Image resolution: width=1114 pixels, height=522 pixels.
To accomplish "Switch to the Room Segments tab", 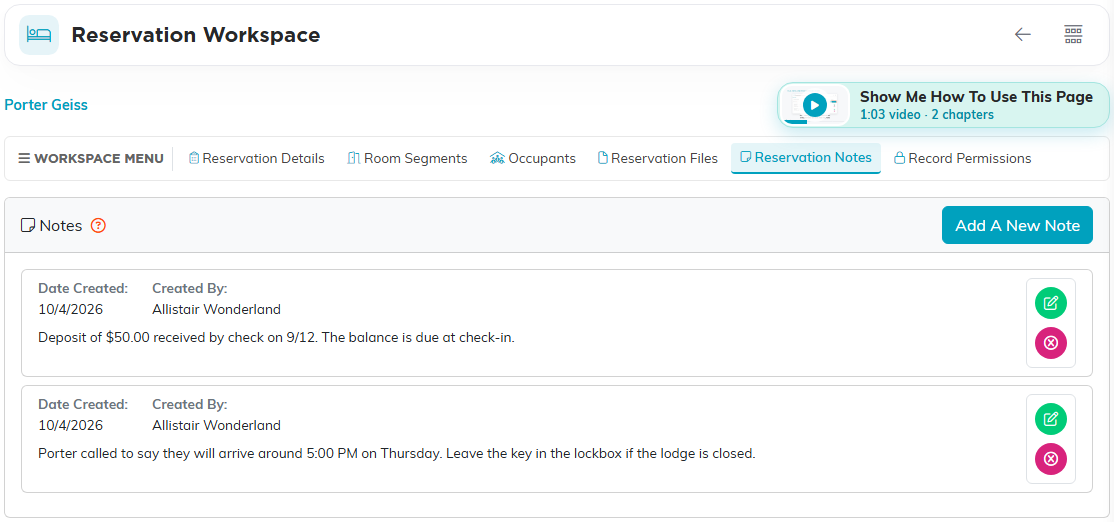I will point(407,158).
